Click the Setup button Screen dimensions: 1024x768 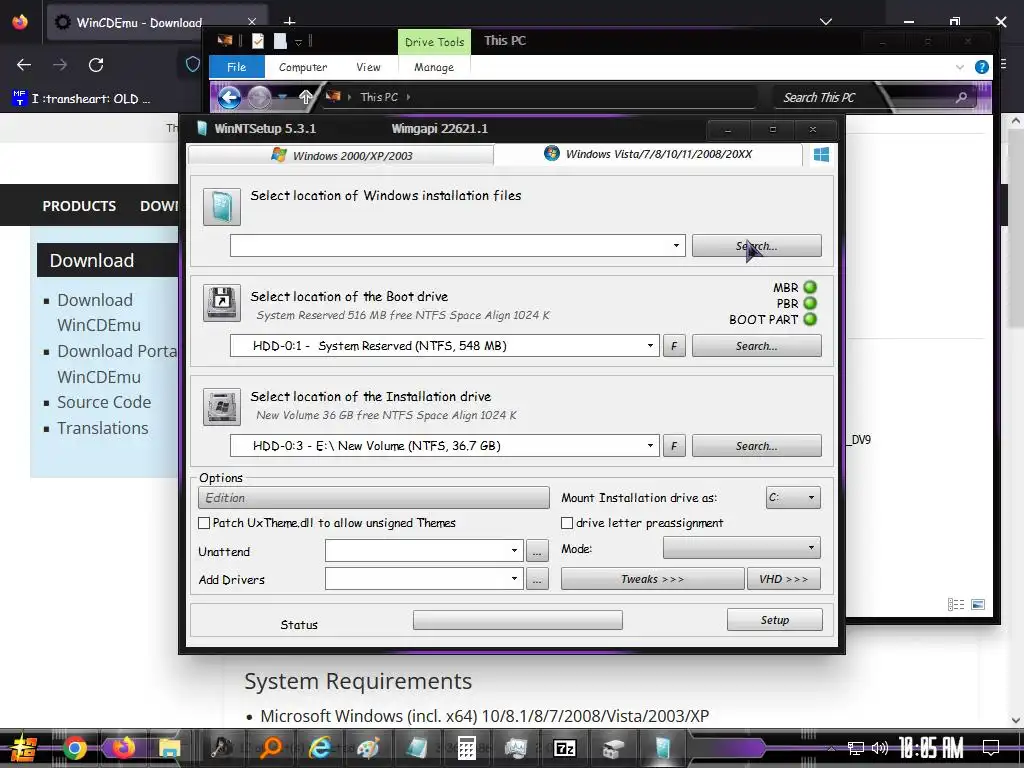click(775, 620)
